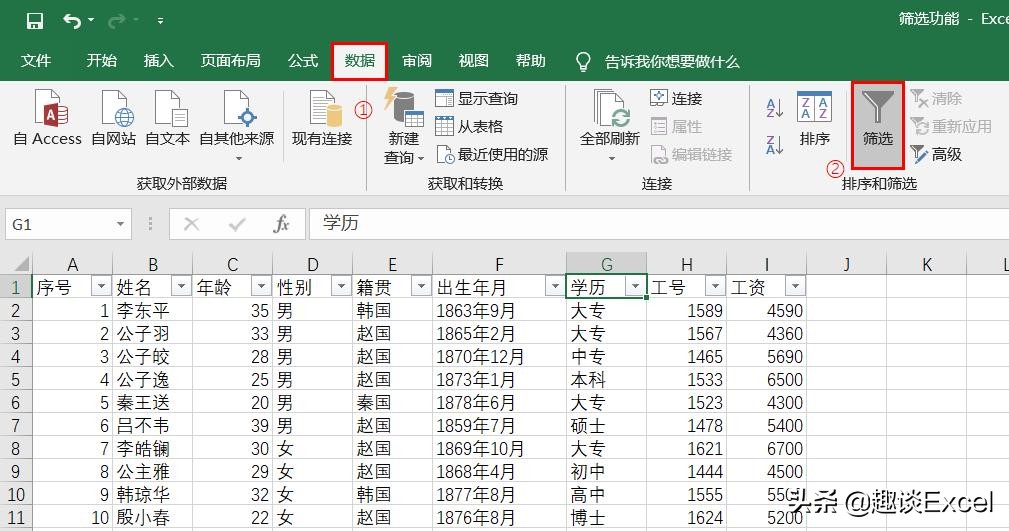Click the 属性 button
The image size is (1009, 531).
tap(676, 126)
